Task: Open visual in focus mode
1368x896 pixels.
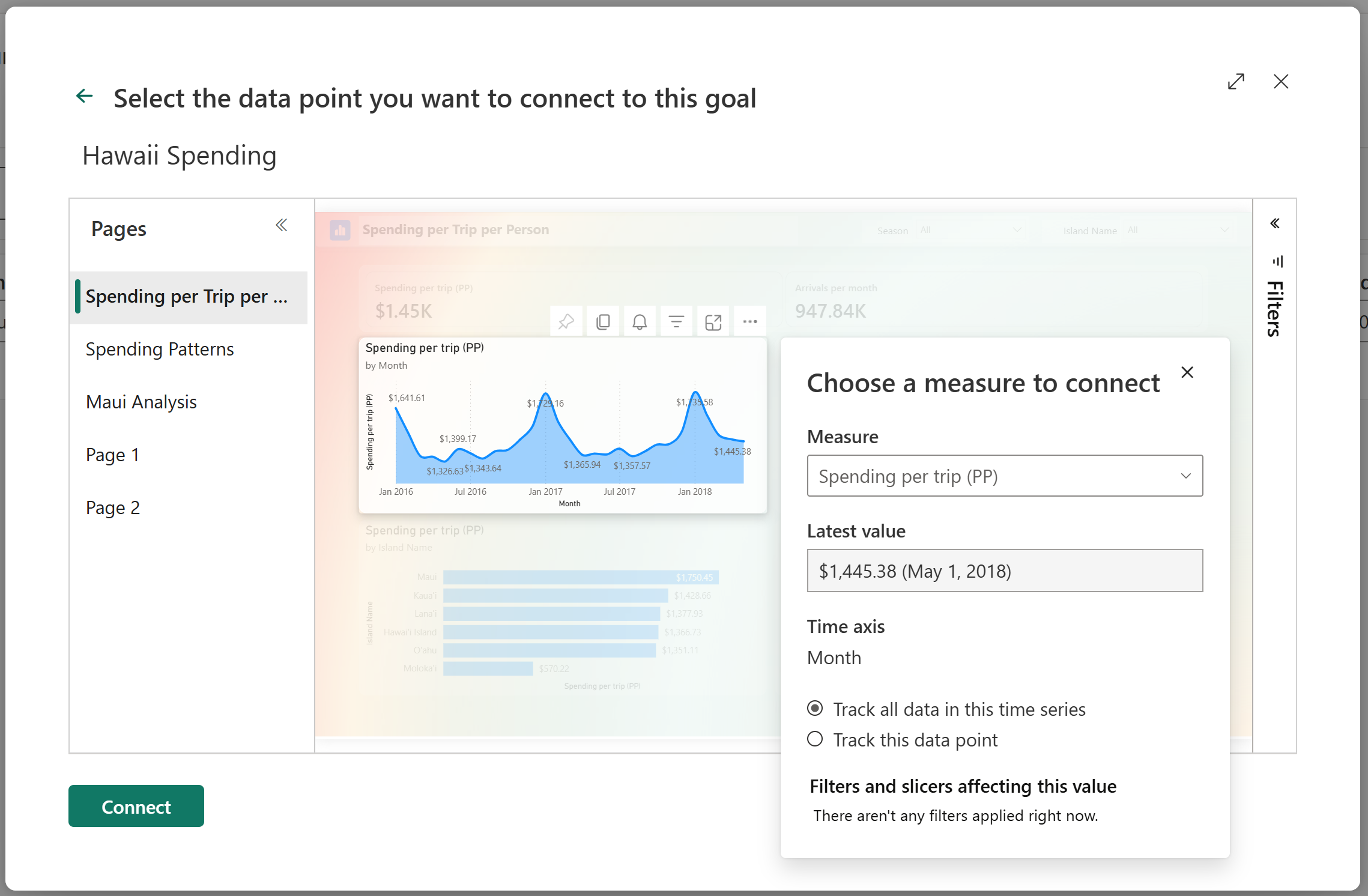Action: [x=713, y=322]
